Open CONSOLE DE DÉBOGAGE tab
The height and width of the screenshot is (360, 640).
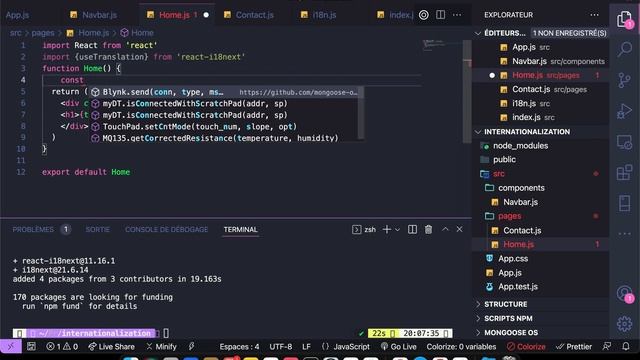[167, 229]
